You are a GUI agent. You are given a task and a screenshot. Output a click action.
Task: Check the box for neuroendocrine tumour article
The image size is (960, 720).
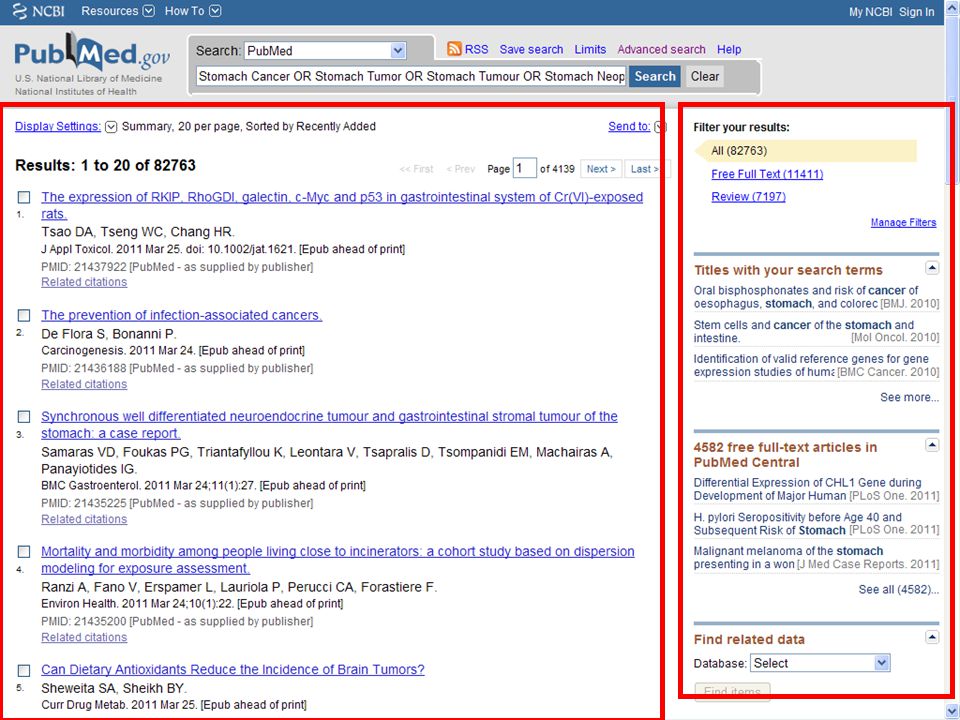click(24, 417)
